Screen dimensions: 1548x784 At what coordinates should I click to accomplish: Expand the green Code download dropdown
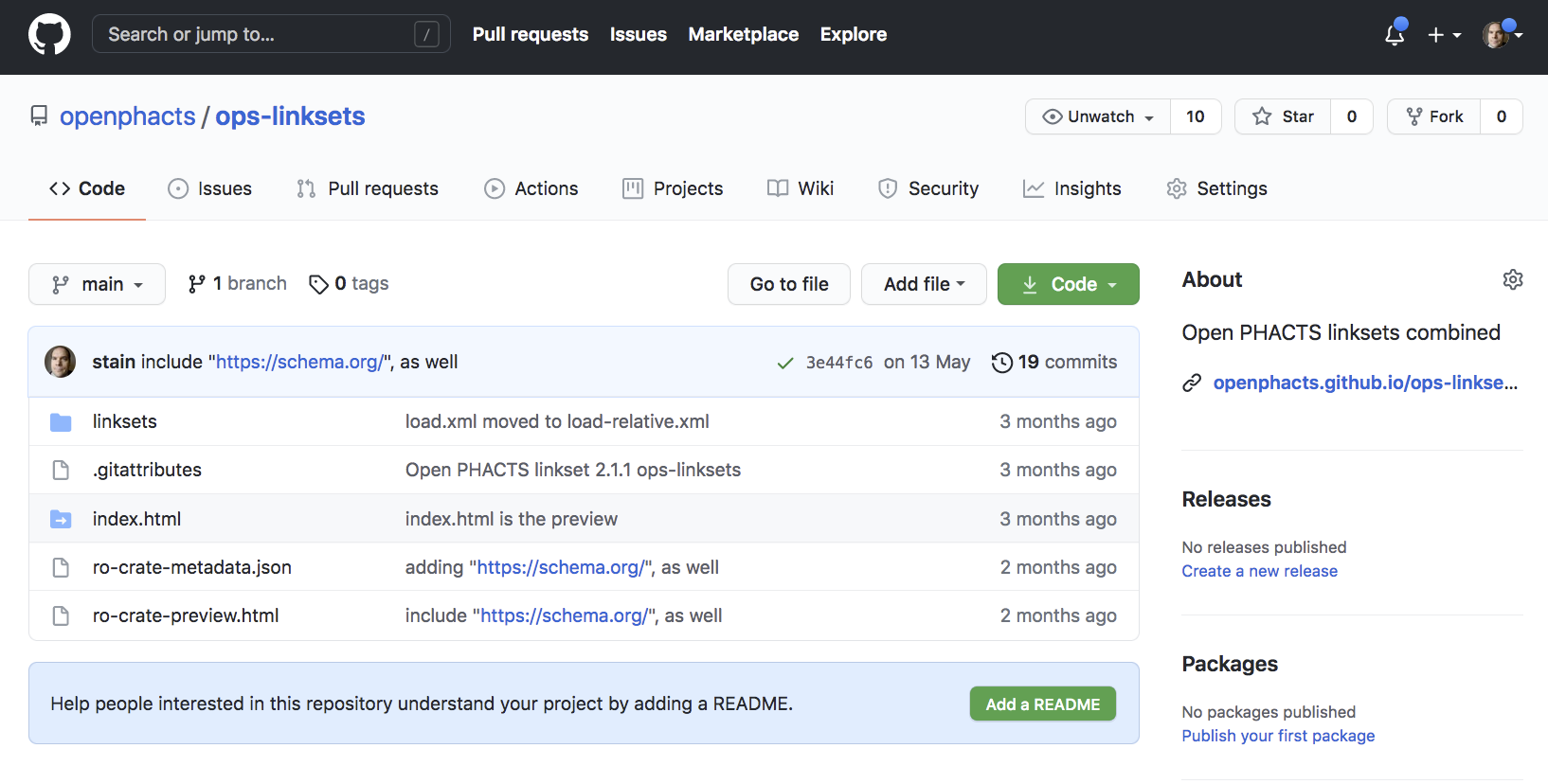(x=1069, y=284)
